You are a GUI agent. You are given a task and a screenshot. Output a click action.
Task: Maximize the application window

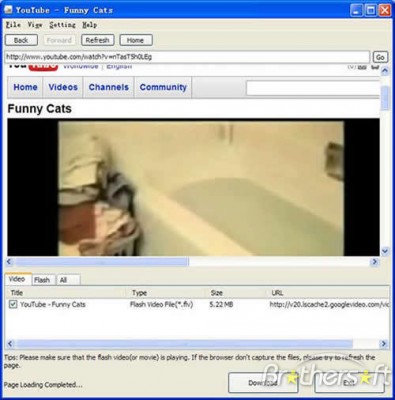point(370,10)
